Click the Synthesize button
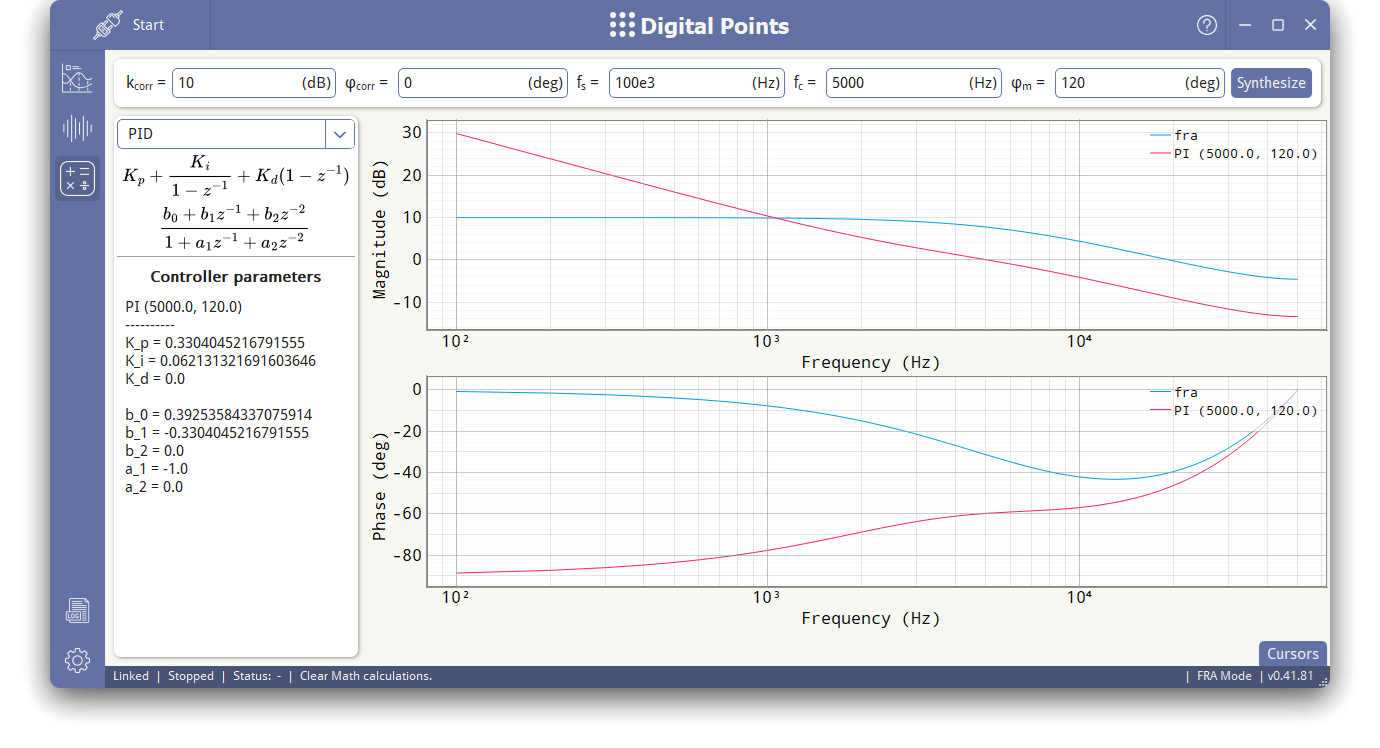Screen dimensions: 1380x748 tap(1271, 83)
